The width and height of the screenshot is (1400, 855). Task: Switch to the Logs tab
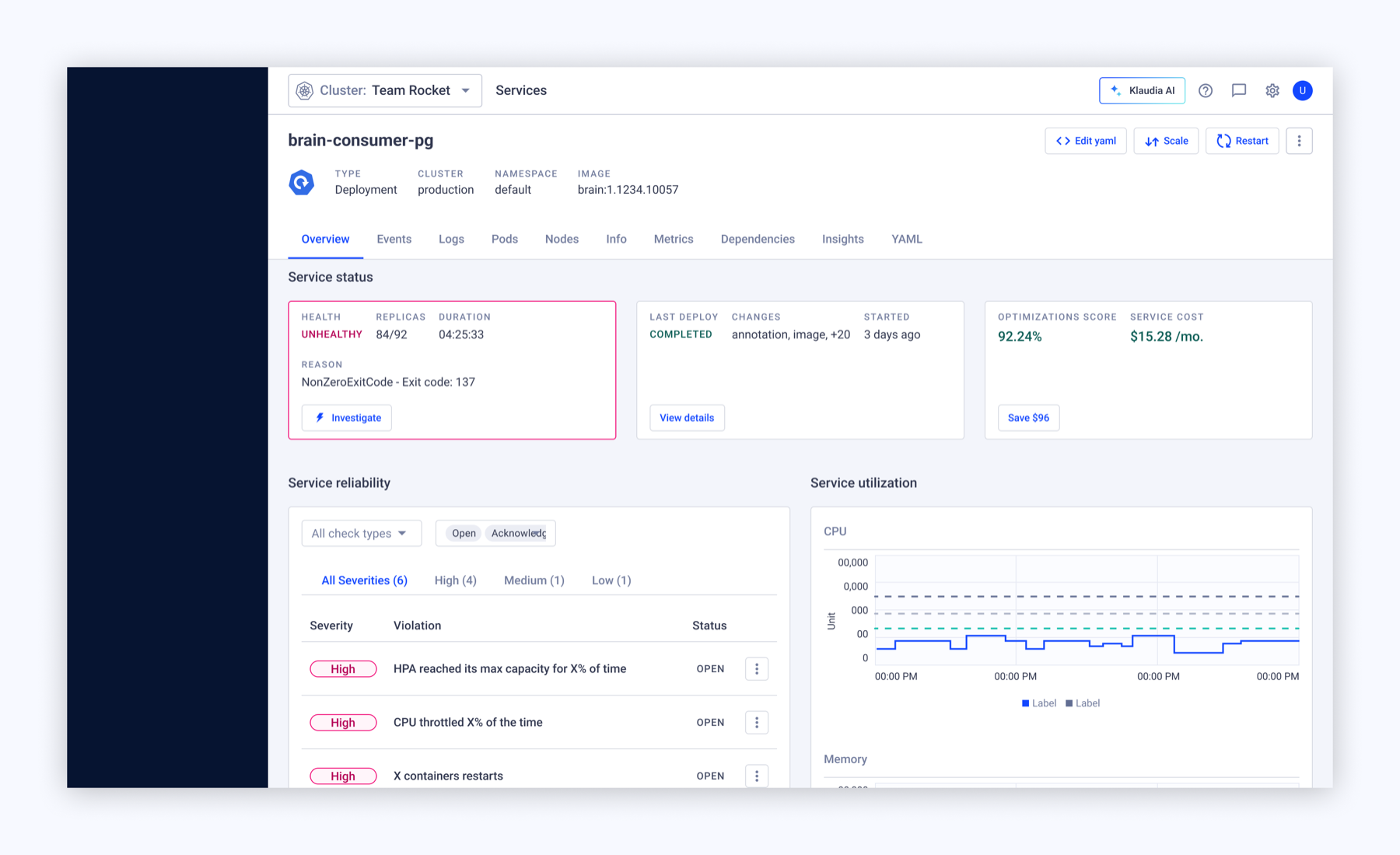tap(451, 239)
